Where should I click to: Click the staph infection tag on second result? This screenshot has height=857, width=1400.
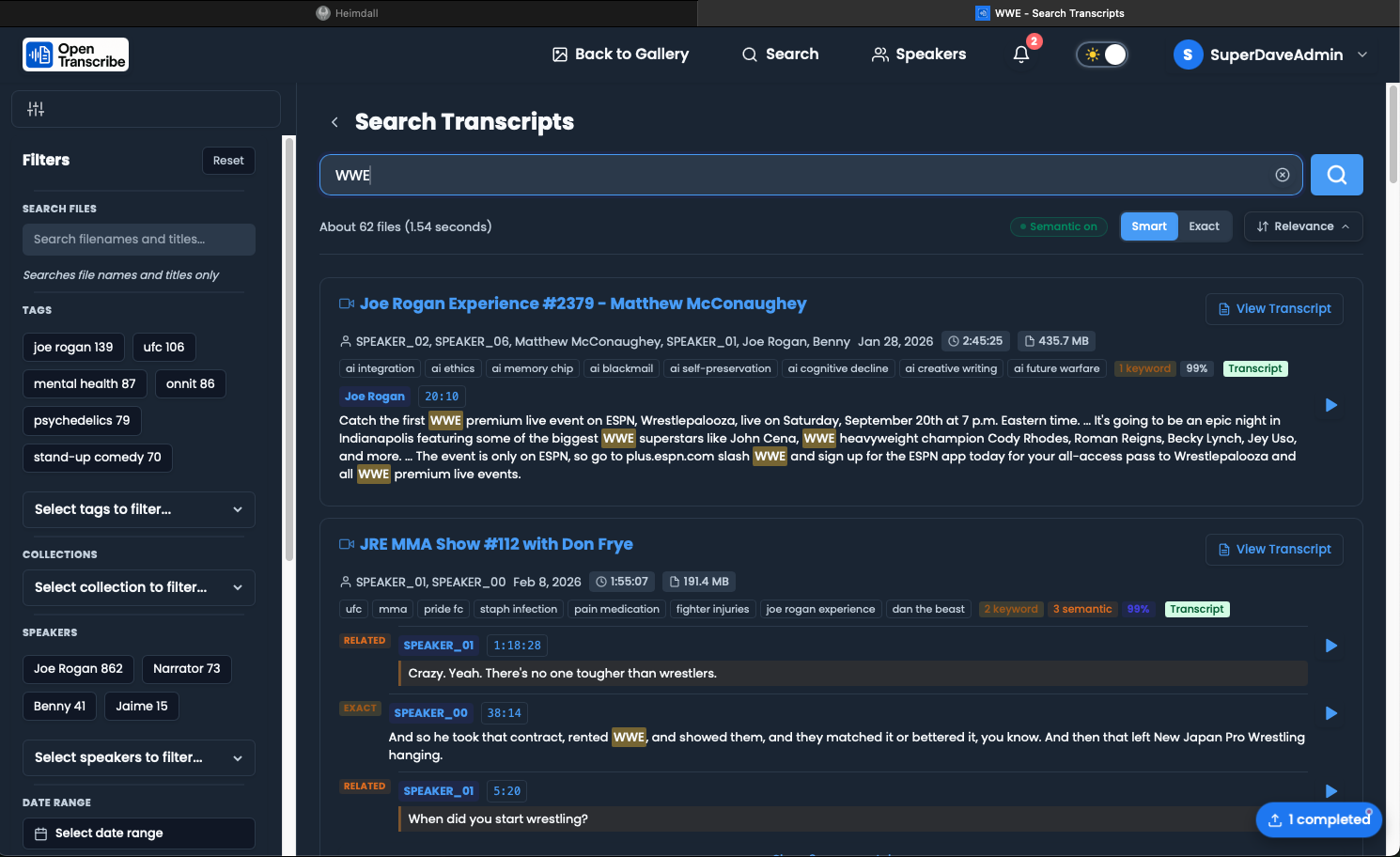click(x=519, y=609)
